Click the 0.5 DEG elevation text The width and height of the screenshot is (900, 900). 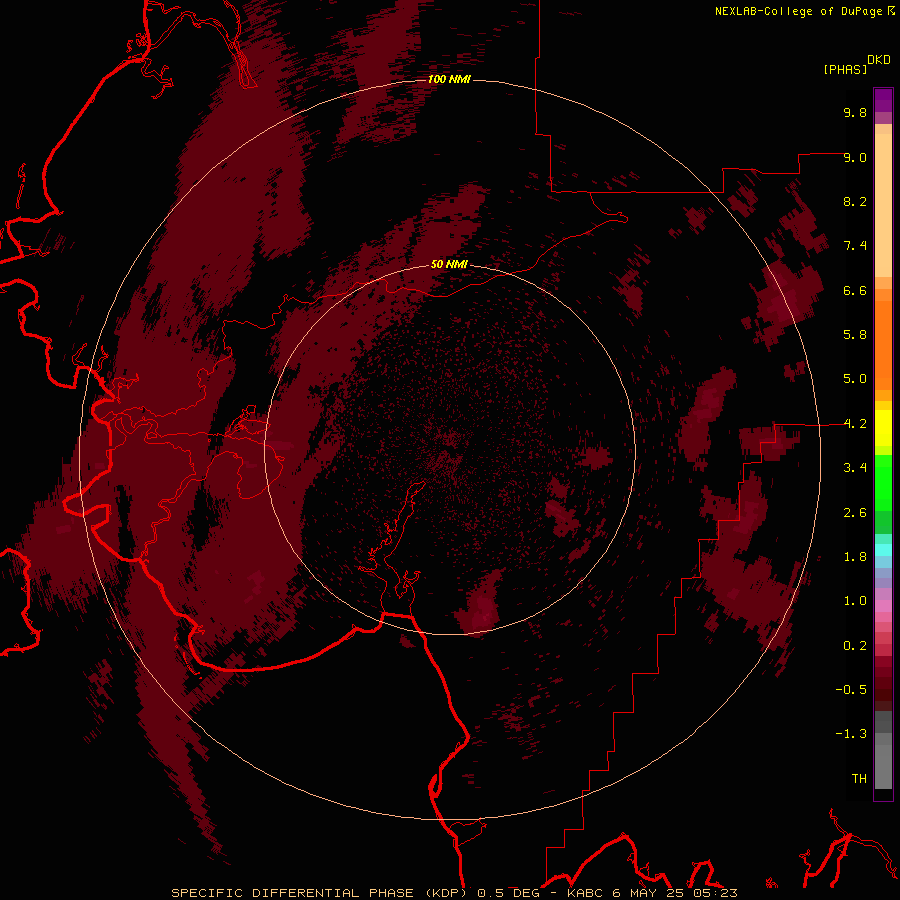[509, 893]
